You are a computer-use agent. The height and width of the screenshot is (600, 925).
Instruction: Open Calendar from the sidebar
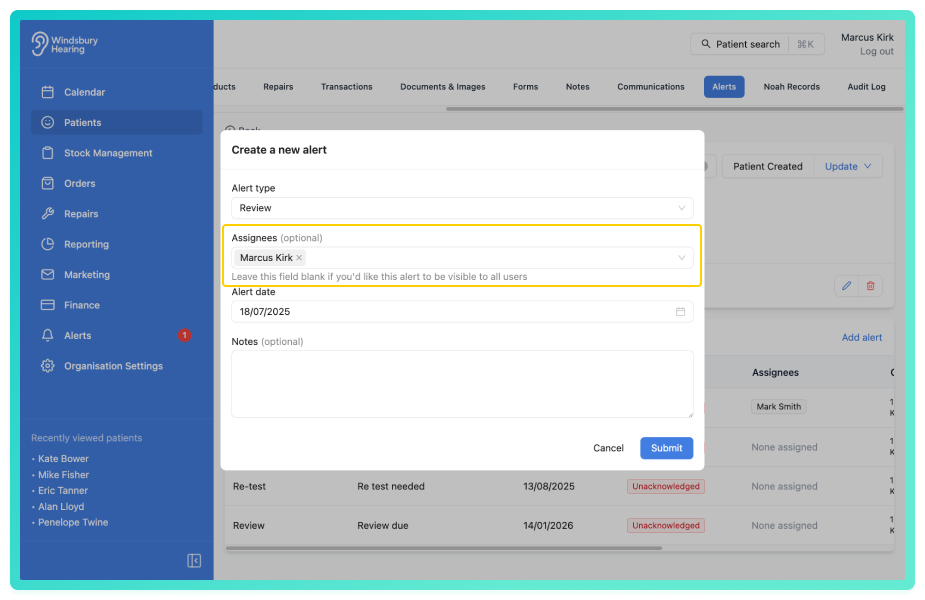(116, 92)
